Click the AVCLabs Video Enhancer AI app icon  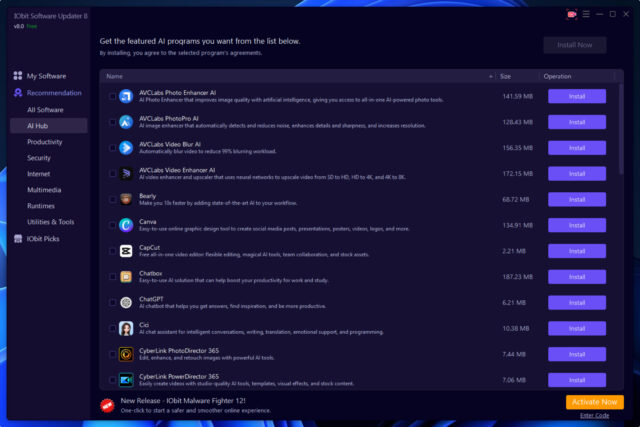coord(126,173)
